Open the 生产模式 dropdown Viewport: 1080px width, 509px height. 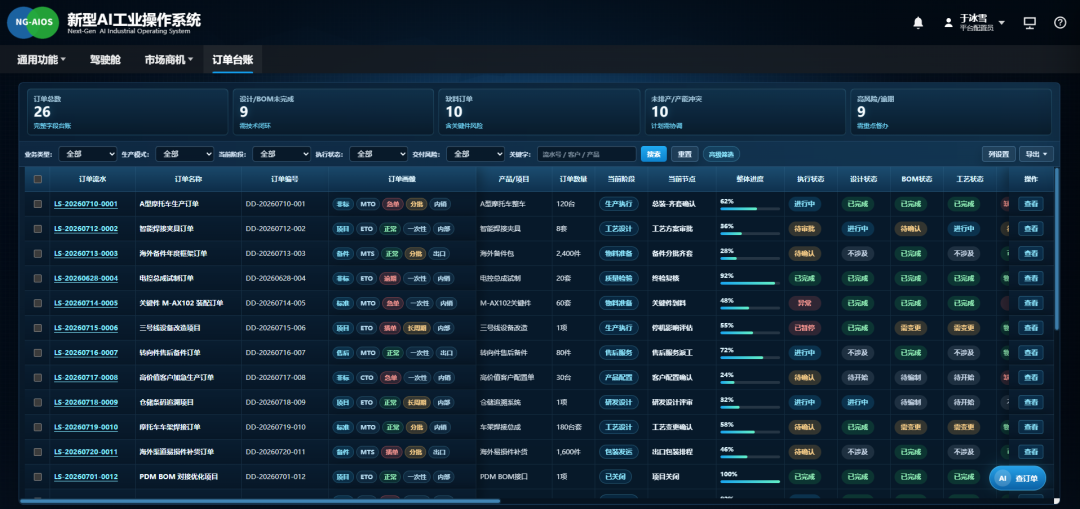pos(185,154)
